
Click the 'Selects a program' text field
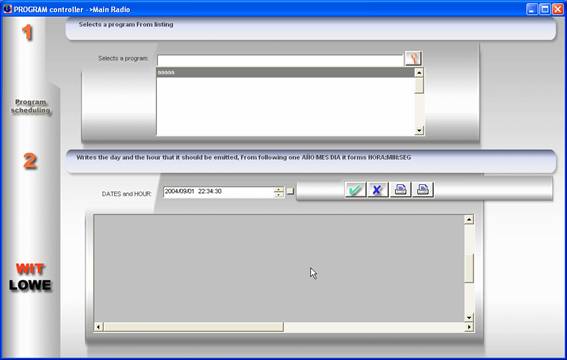280,61
